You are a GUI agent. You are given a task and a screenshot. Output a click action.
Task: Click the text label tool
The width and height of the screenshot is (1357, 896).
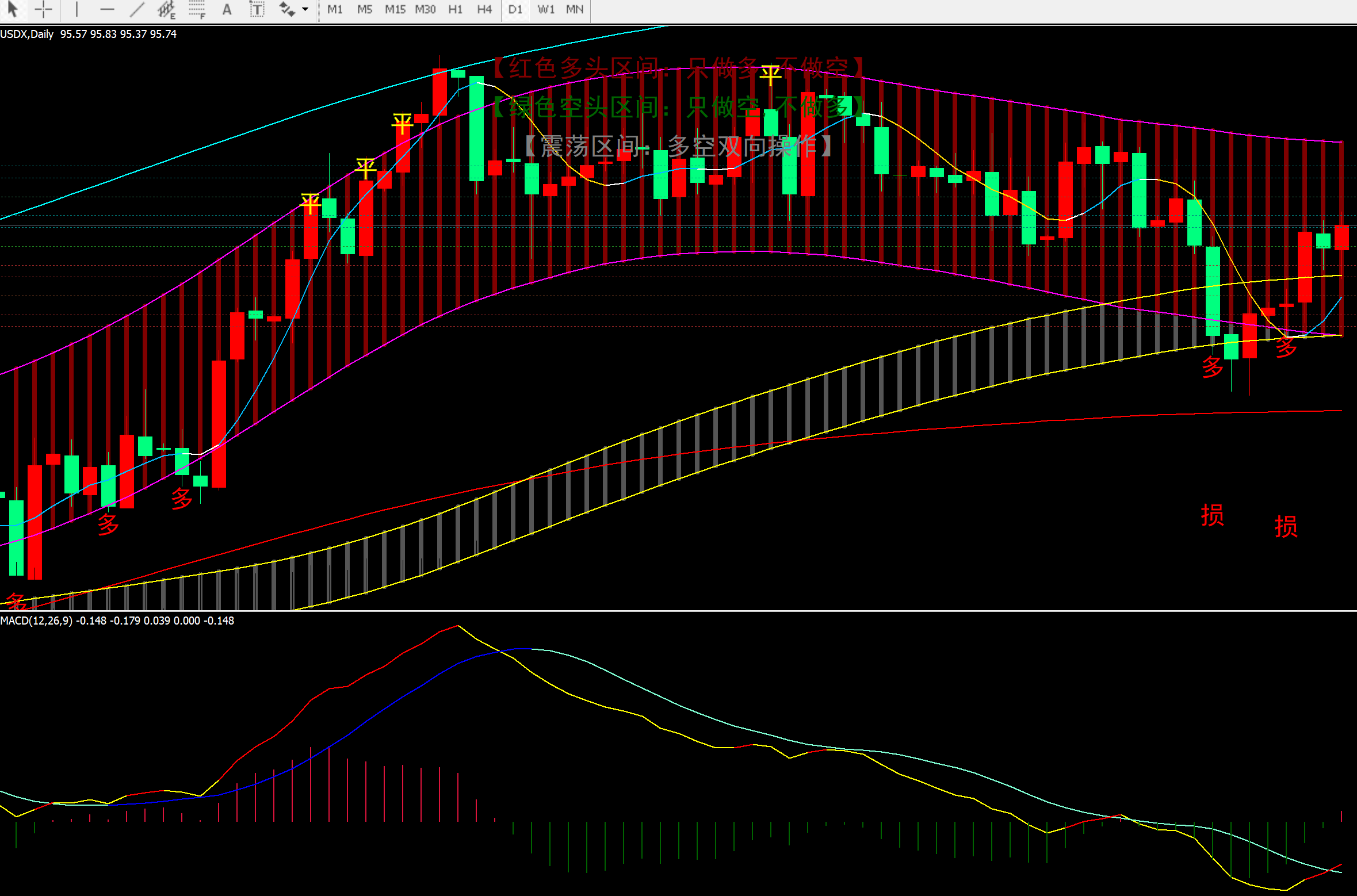tap(257, 9)
